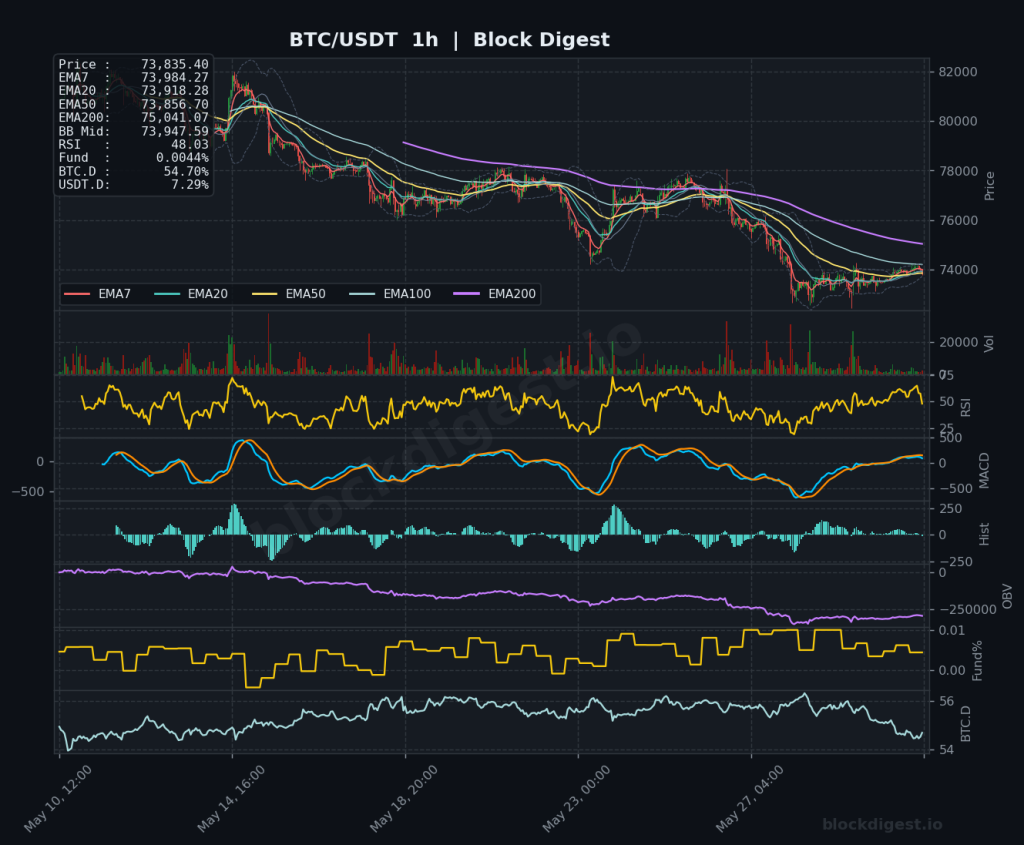Click the MACD left axis tick −500
The height and width of the screenshot is (845, 1024).
(28, 492)
